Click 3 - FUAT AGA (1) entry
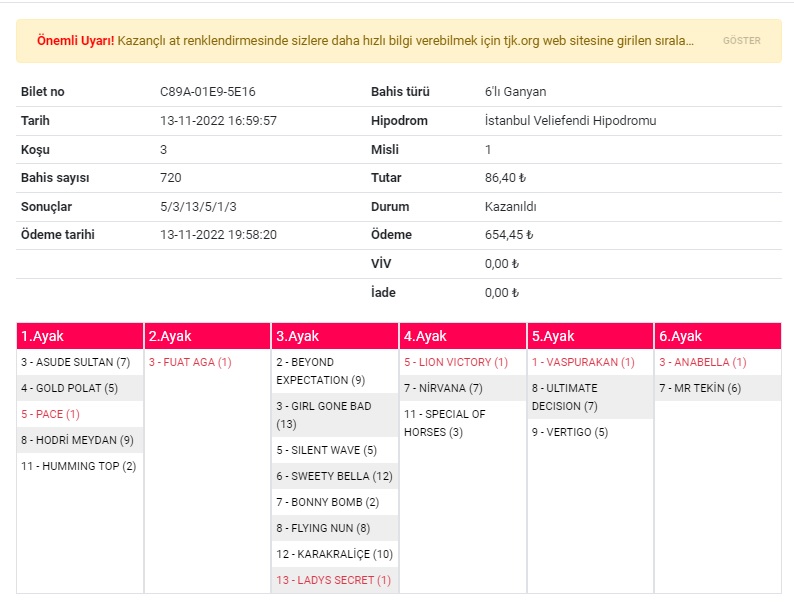Viewport: 794px width, 612px height. (x=190, y=362)
